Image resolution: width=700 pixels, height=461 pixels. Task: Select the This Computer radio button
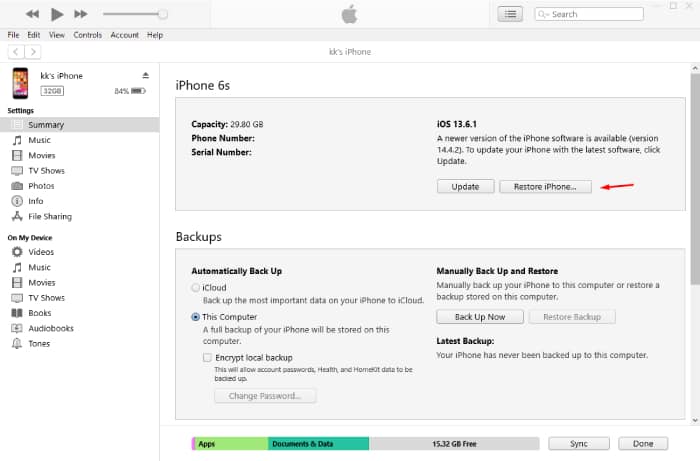pos(196,317)
